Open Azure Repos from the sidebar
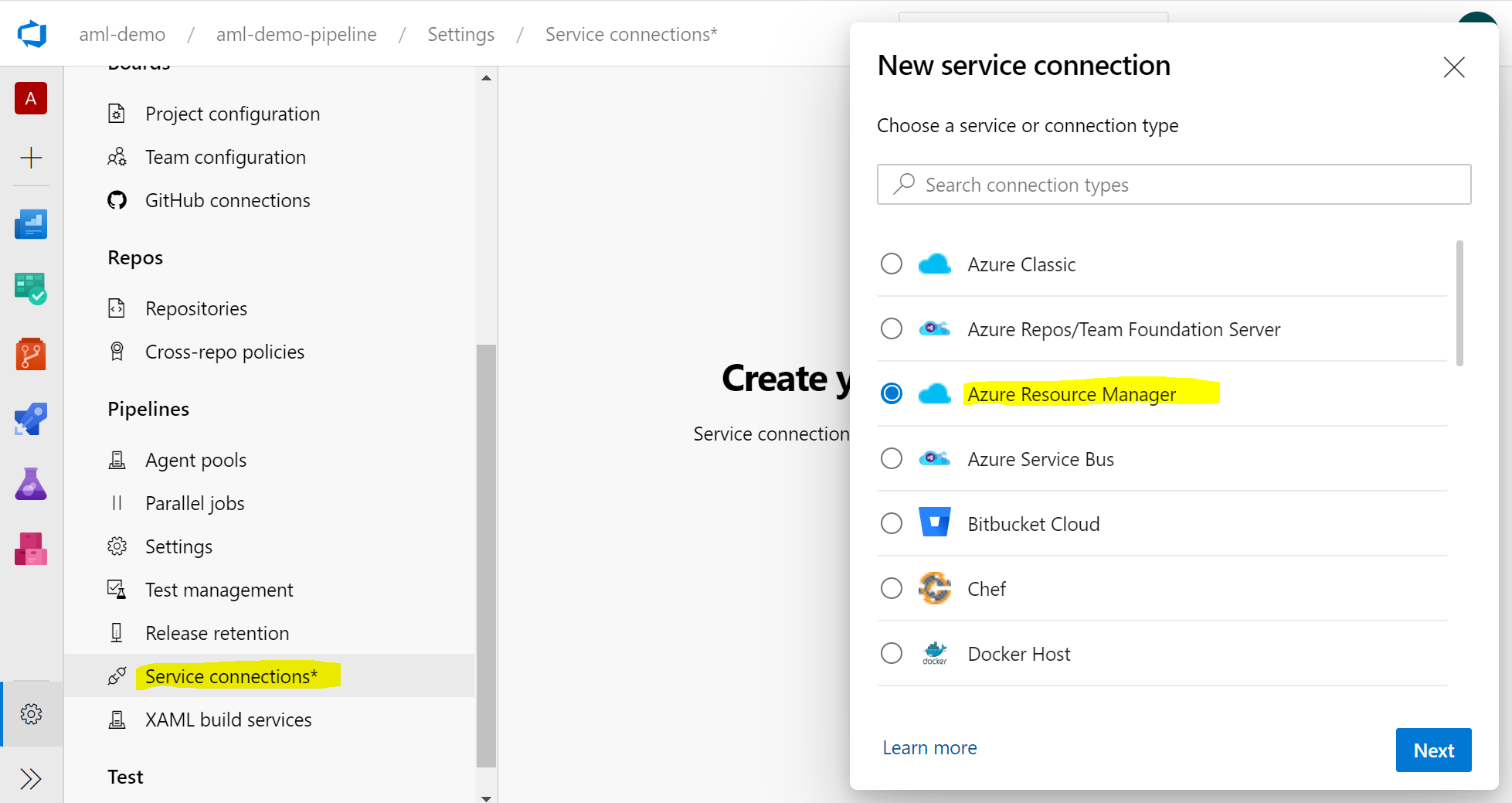Screen dimensions: 1512x803 pyautogui.click(x=31, y=354)
